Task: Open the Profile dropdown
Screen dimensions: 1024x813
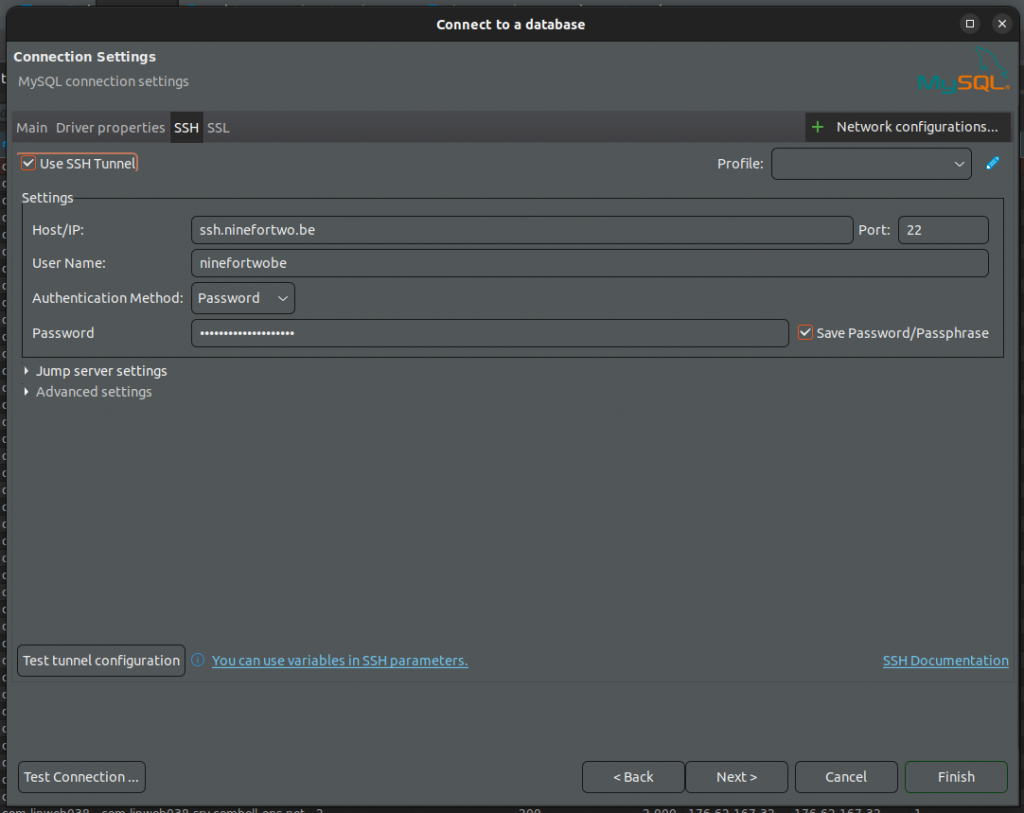Action: 871,164
